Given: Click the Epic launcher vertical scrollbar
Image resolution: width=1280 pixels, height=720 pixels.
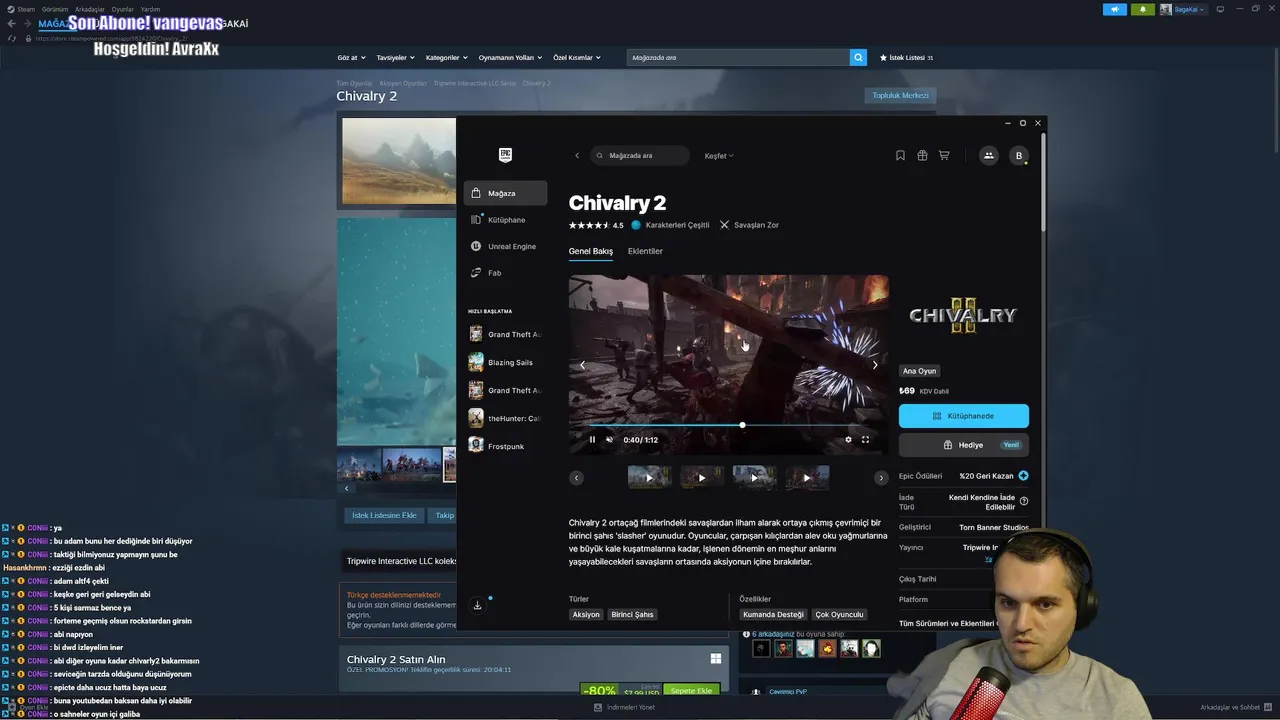Looking at the screenshot, I should click(x=1043, y=180).
